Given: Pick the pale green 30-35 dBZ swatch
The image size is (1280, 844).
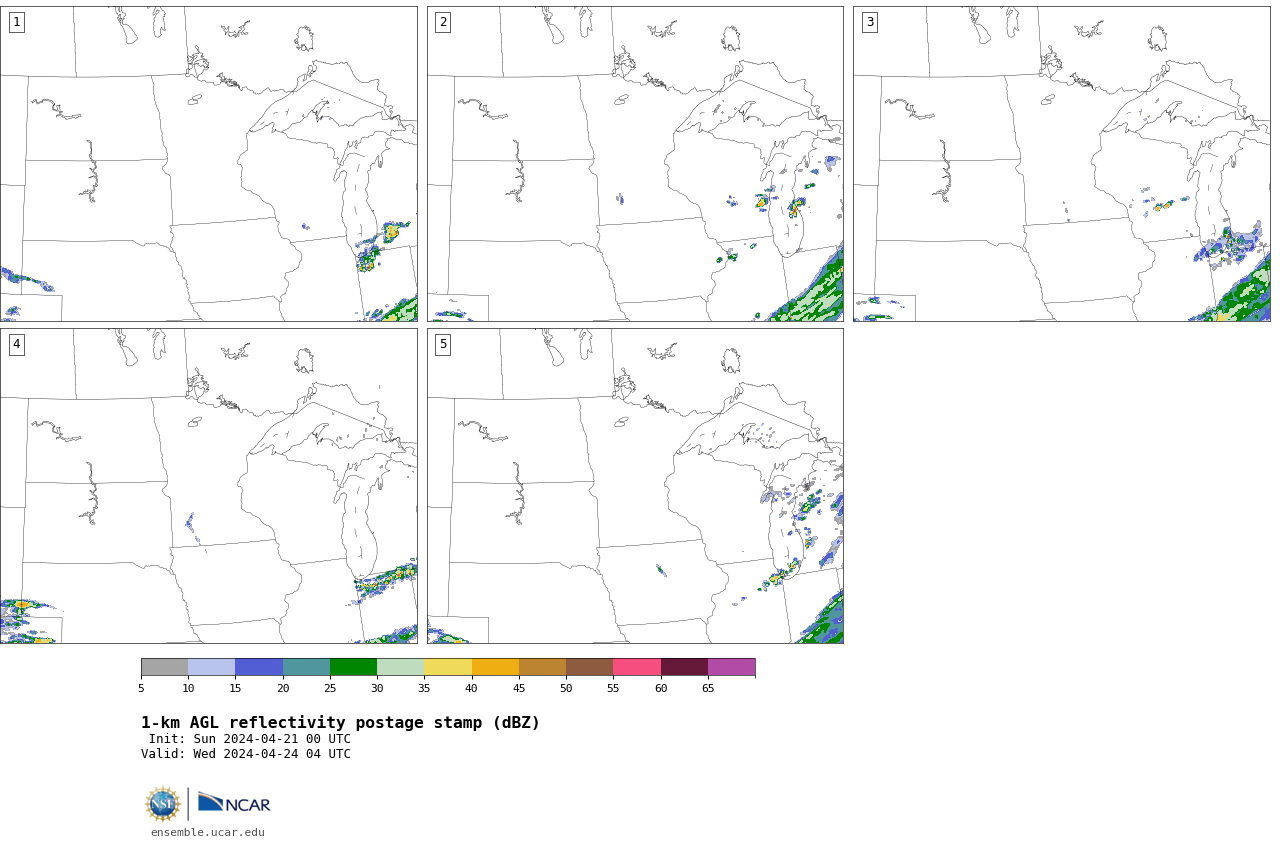Looking at the screenshot, I should coord(400,667).
